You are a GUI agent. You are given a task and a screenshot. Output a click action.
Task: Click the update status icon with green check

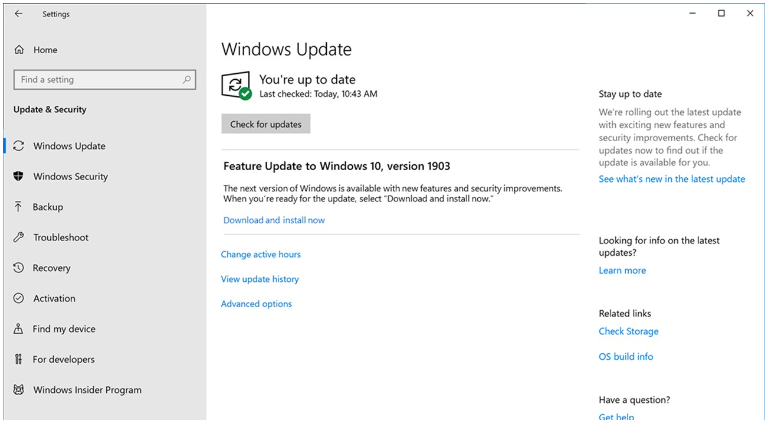pos(236,85)
